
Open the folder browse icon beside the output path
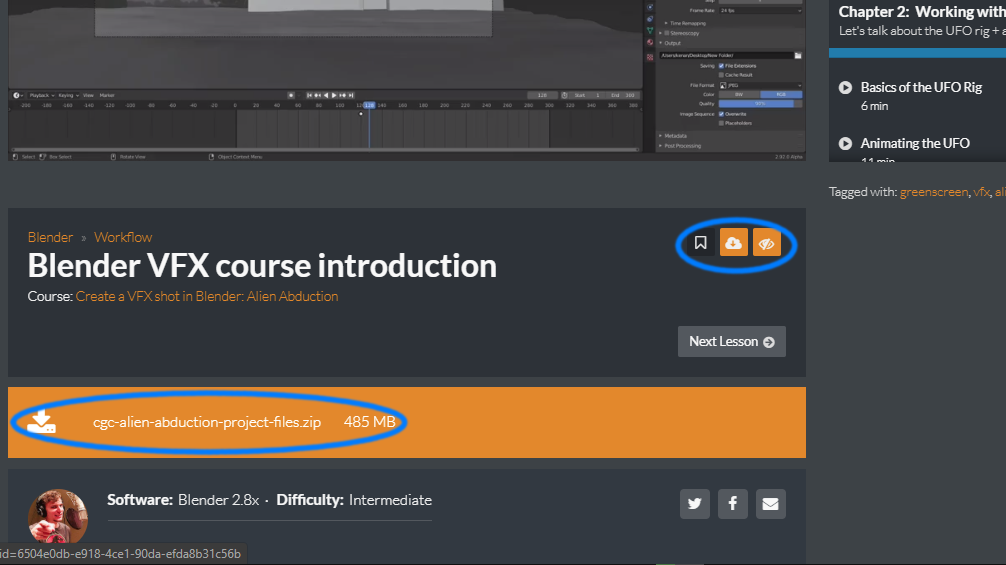pos(798,56)
